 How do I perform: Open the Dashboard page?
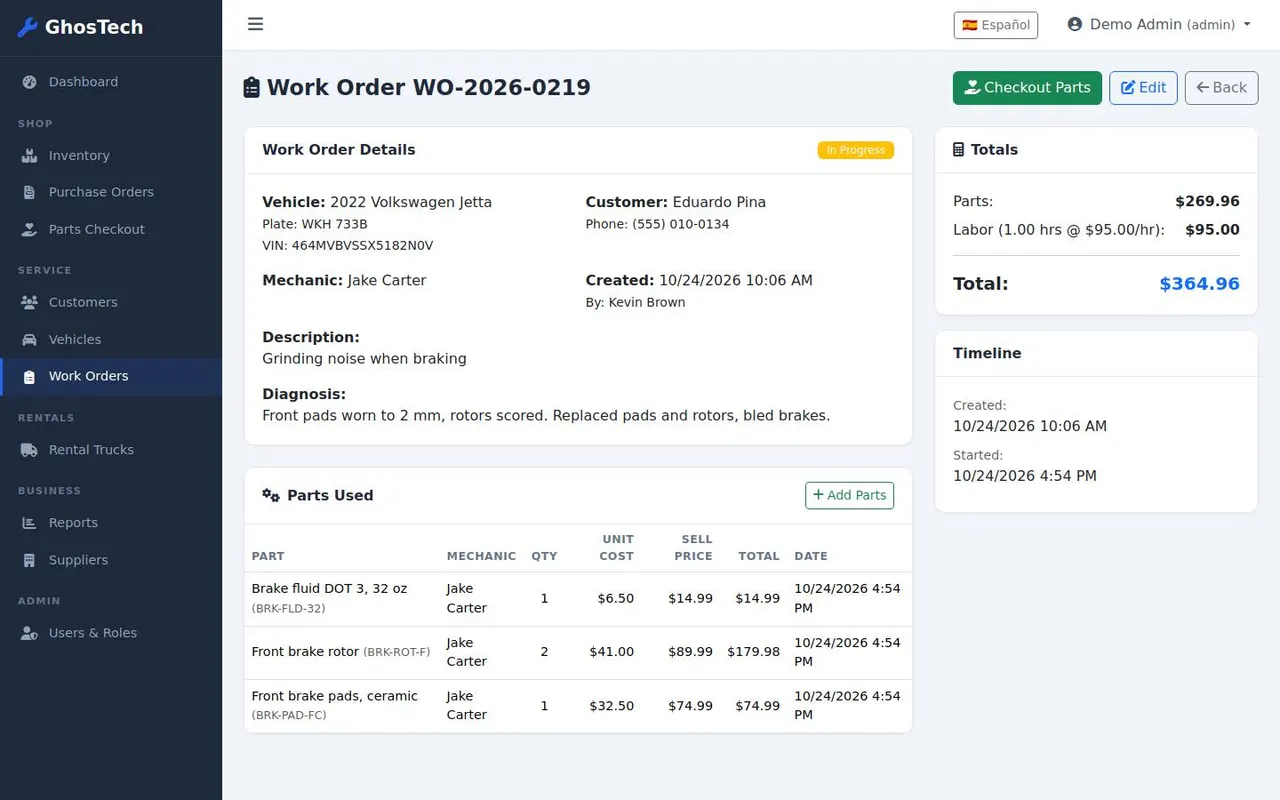click(x=111, y=82)
